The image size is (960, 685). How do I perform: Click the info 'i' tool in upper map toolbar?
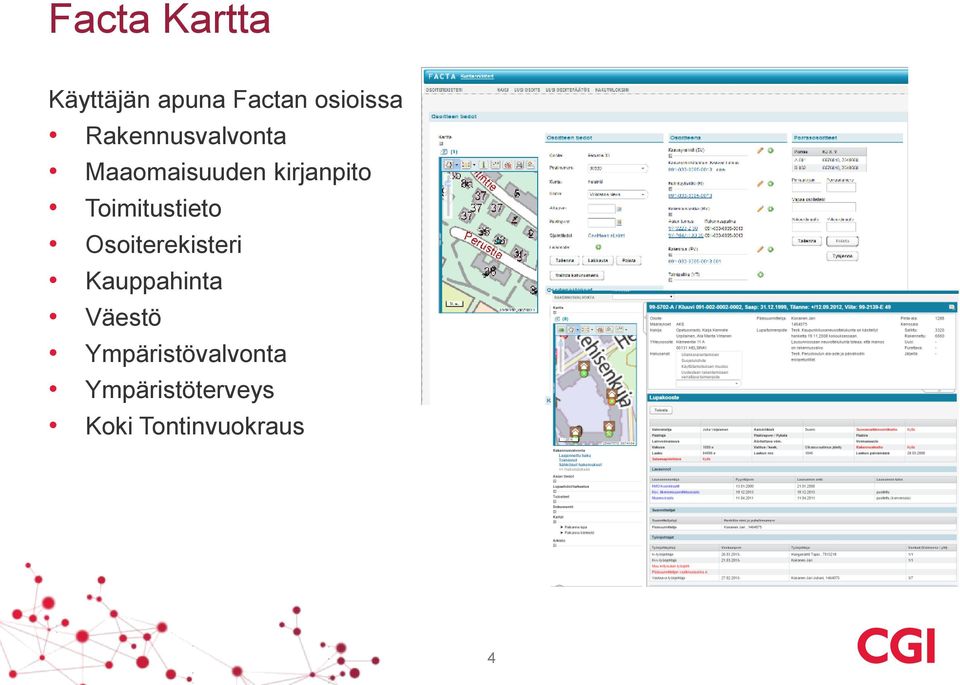[x=483, y=165]
